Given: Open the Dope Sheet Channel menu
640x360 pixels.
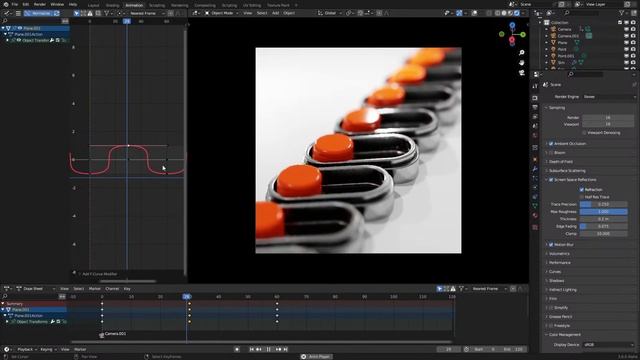Looking at the screenshot, I should 112,289.
